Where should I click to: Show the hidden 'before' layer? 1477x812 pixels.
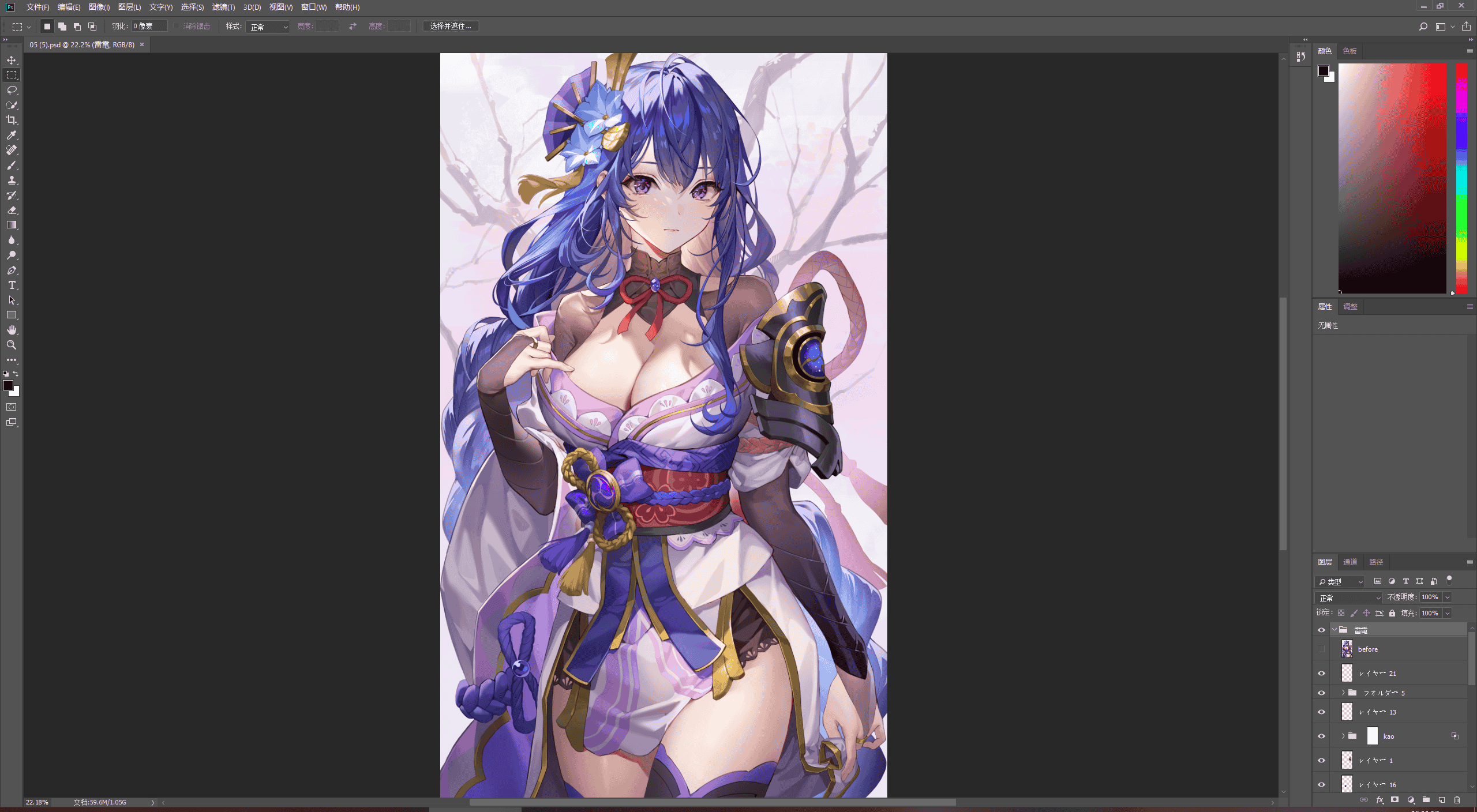(x=1321, y=649)
